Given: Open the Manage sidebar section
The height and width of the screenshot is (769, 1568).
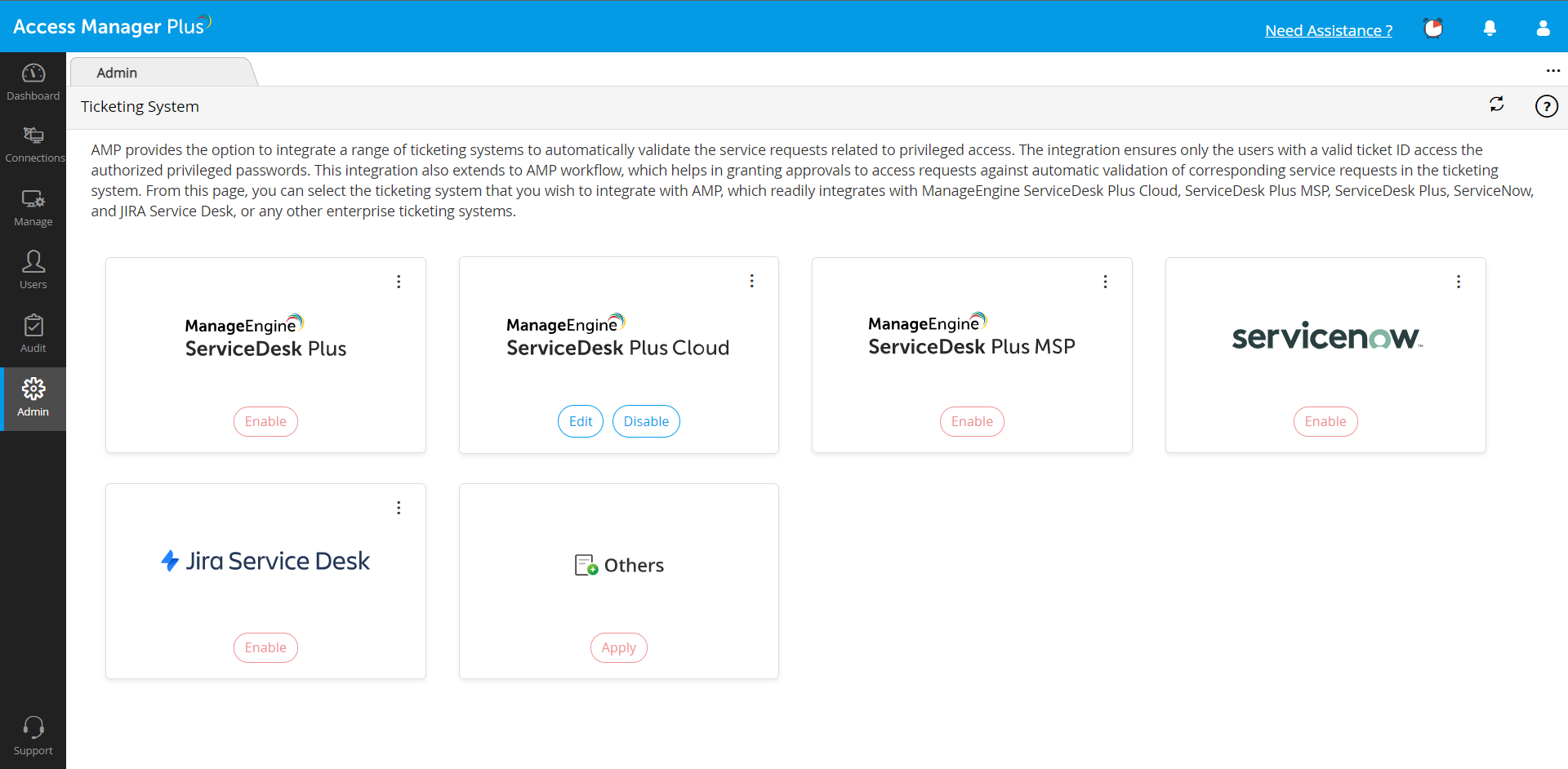Looking at the screenshot, I should point(33,208).
